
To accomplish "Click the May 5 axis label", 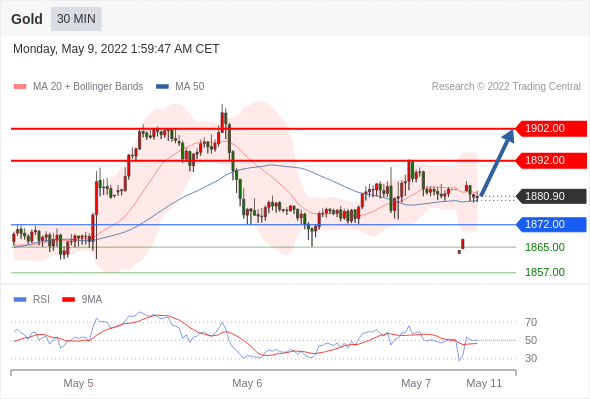I will pos(78,383).
